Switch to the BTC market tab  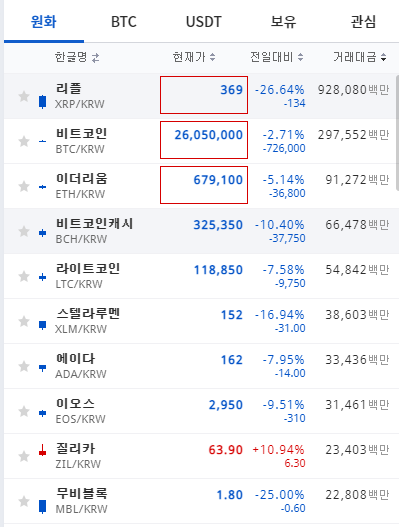124,22
